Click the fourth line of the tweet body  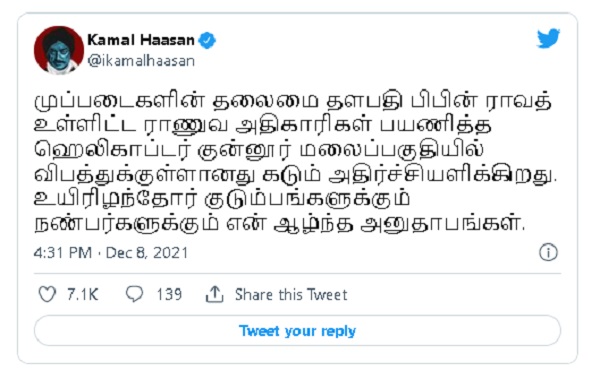pyautogui.click(x=296, y=175)
